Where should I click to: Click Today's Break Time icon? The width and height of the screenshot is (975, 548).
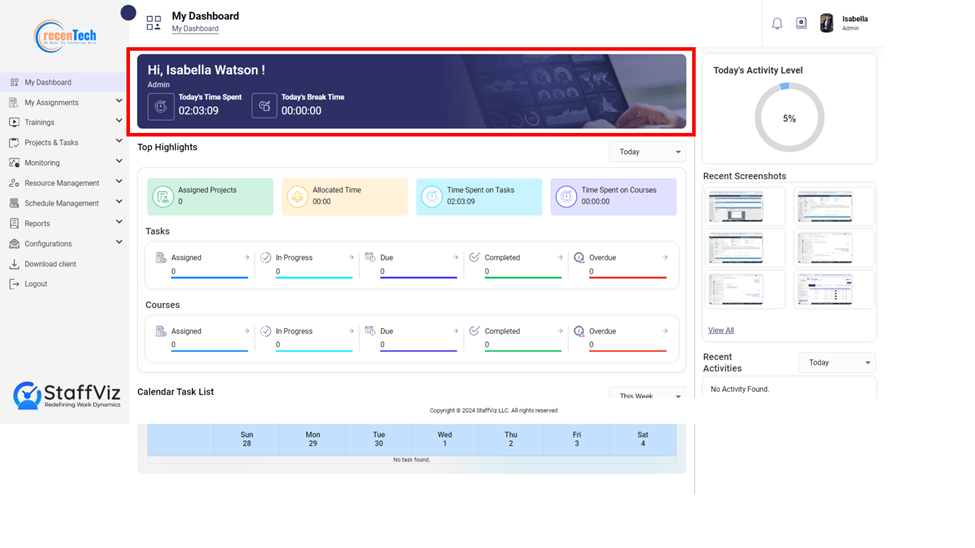(264, 106)
